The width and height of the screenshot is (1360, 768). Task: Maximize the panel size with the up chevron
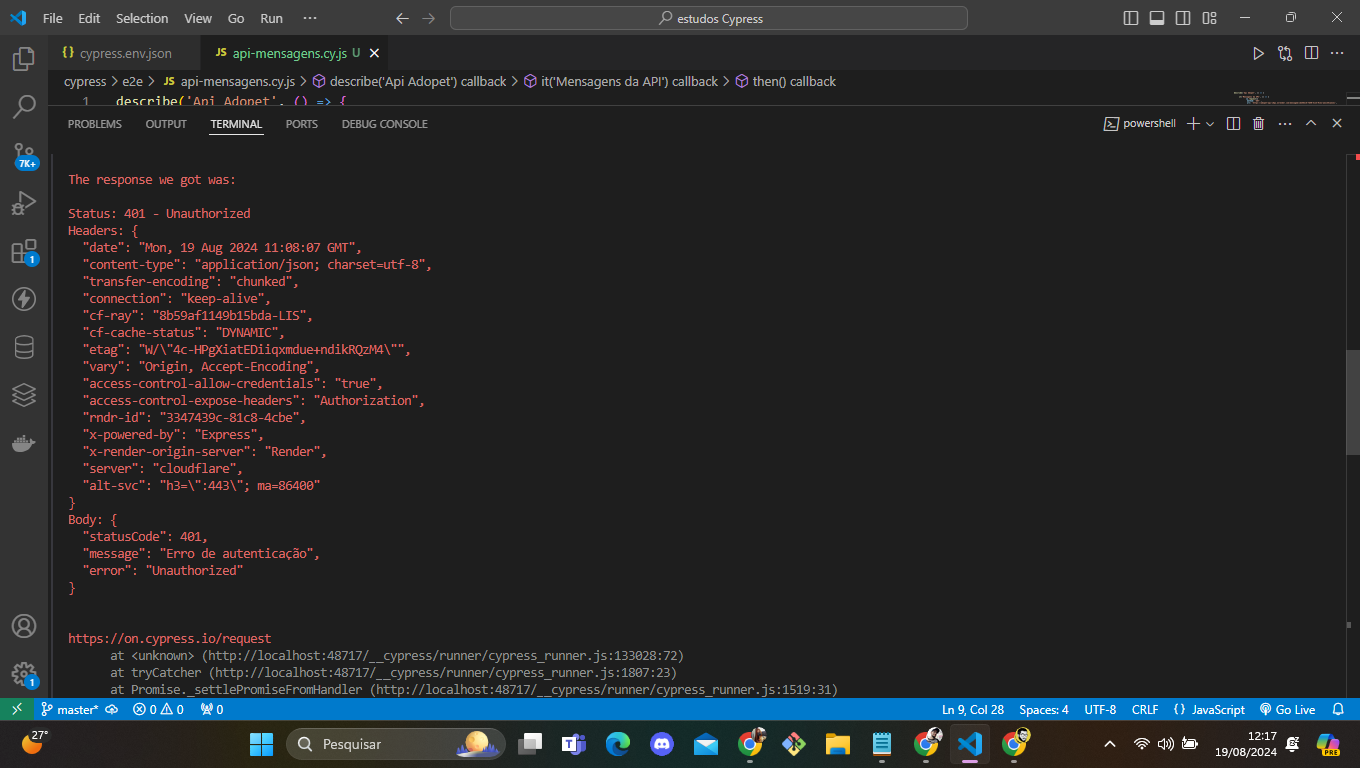(x=1311, y=124)
